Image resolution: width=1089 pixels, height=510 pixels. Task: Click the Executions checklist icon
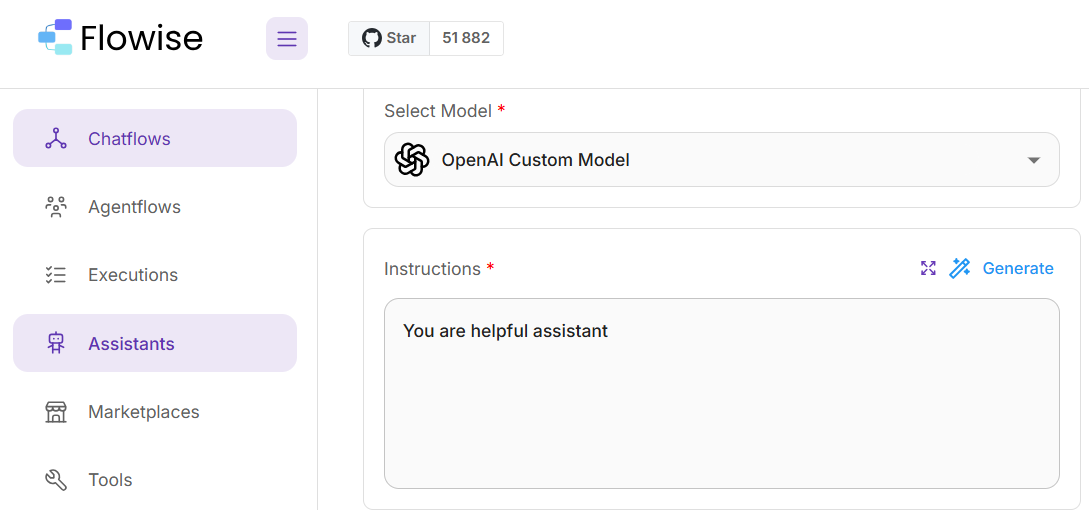pos(56,275)
